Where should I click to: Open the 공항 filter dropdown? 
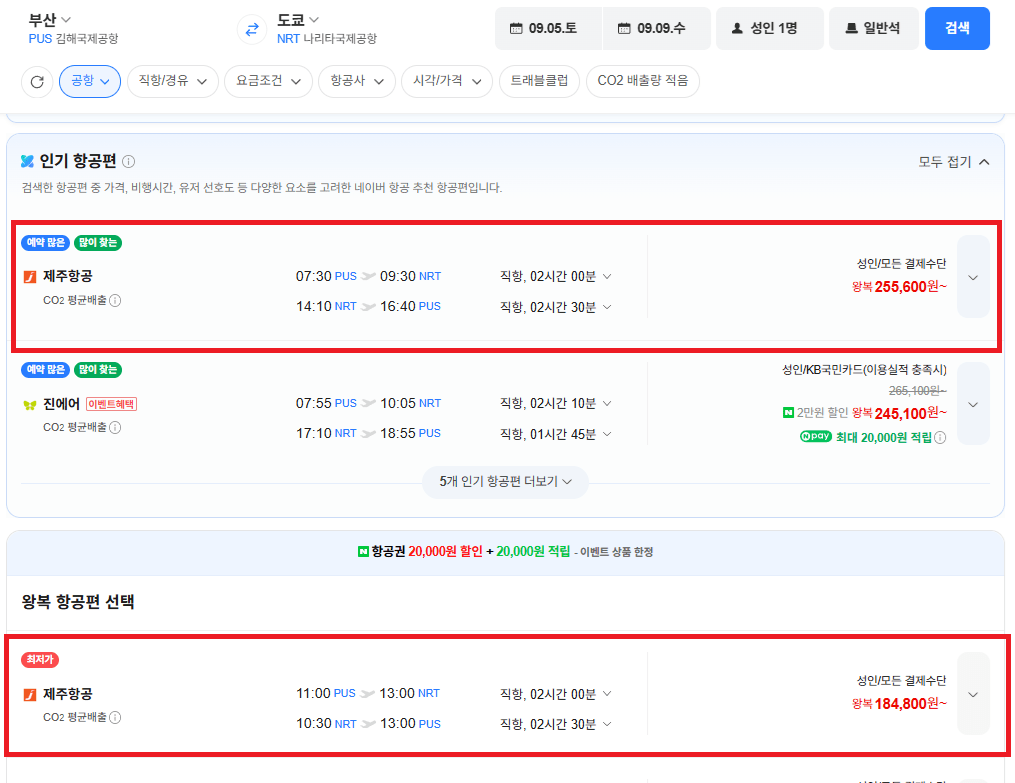pos(90,82)
